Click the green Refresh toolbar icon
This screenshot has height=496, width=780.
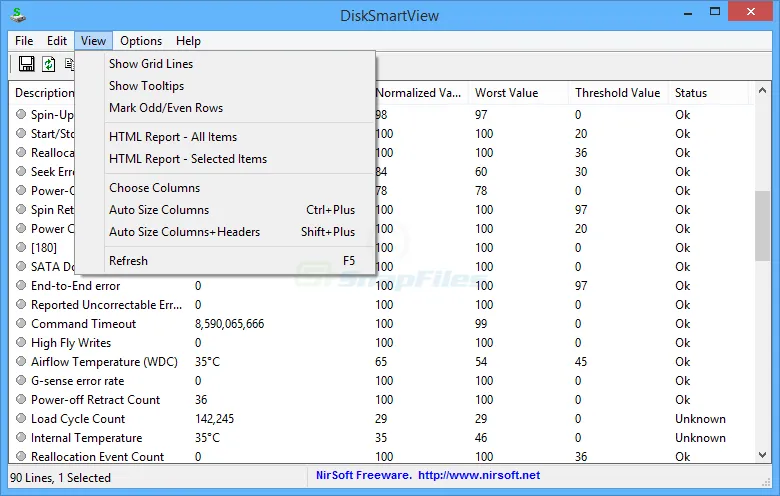tap(48, 64)
